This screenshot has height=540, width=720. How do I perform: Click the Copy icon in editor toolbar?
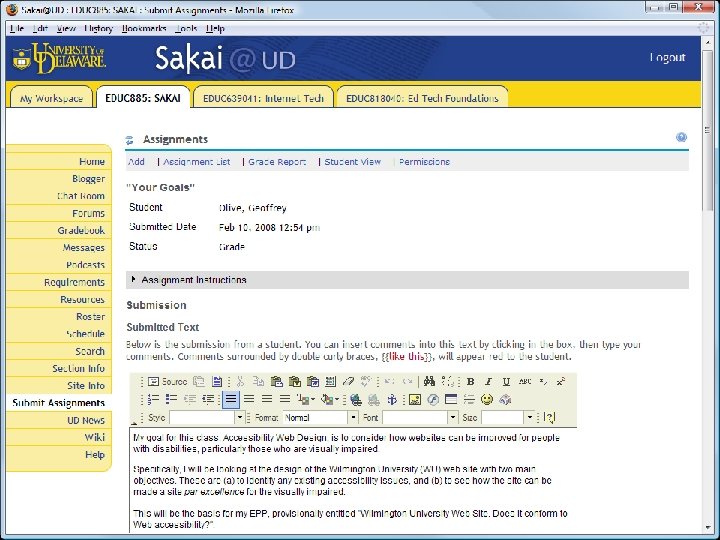coord(258,382)
